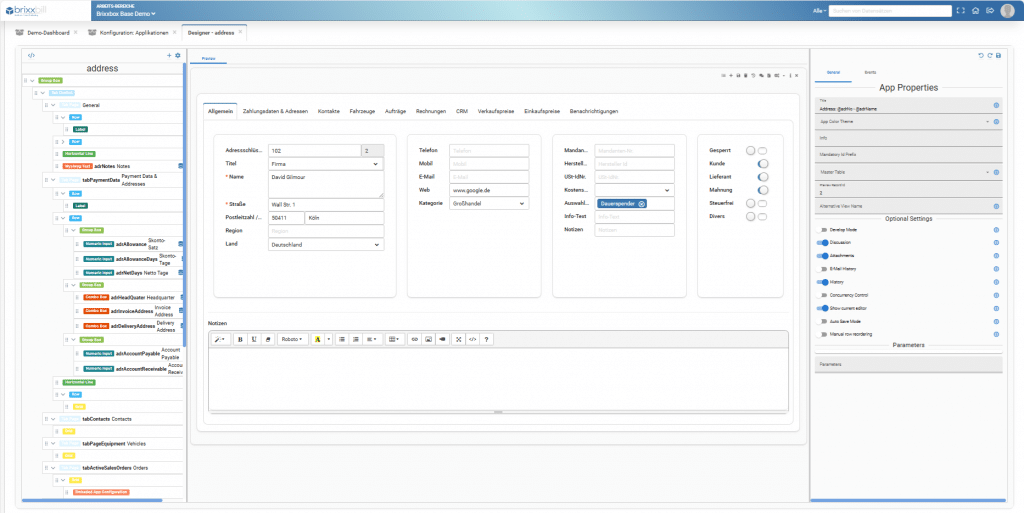Turn off the Kunde switch
The width and height of the screenshot is (1024, 513).
(762, 164)
